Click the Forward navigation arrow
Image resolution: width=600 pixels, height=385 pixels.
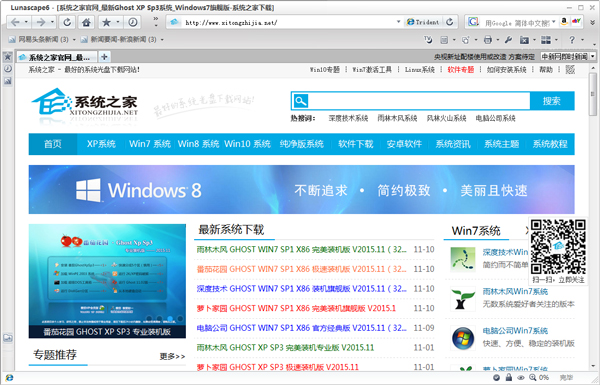(x=41, y=22)
